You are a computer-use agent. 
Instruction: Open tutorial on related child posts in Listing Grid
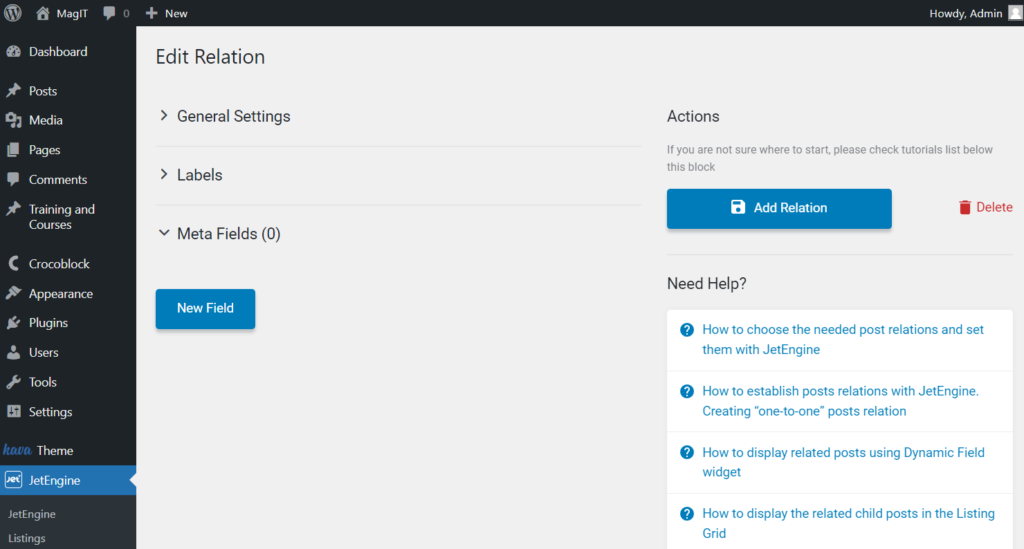point(848,524)
